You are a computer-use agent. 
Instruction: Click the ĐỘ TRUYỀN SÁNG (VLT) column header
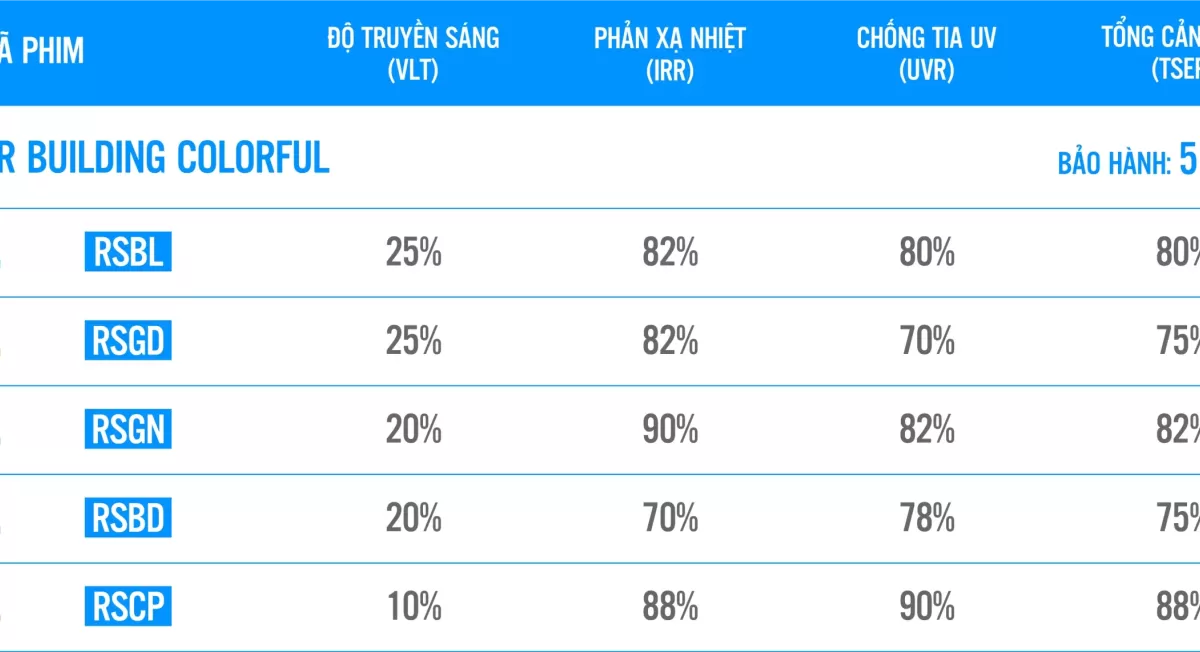click(413, 52)
